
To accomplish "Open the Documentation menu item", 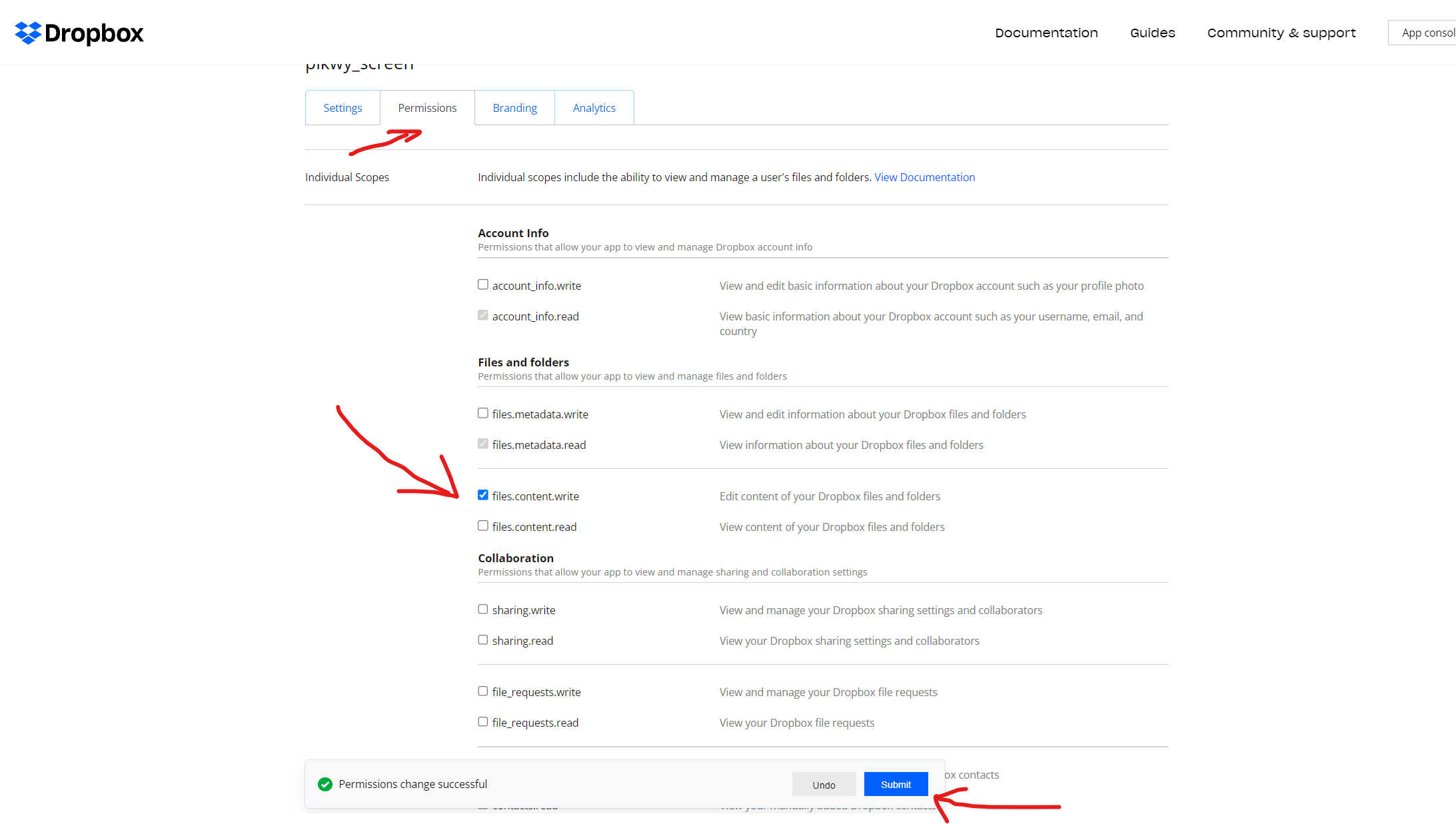I will tap(1046, 33).
